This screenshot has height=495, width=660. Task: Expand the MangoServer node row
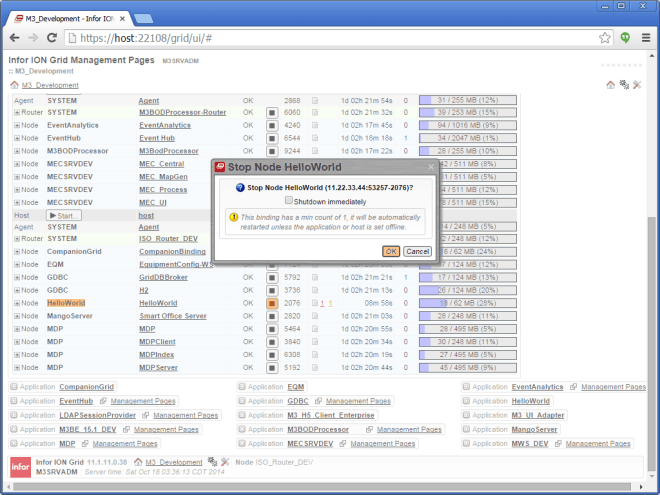coord(17,316)
